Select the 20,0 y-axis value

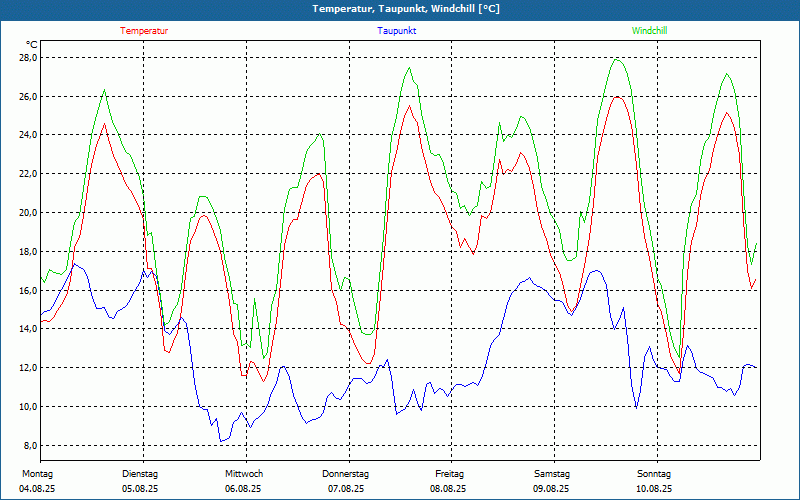[27, 213]
